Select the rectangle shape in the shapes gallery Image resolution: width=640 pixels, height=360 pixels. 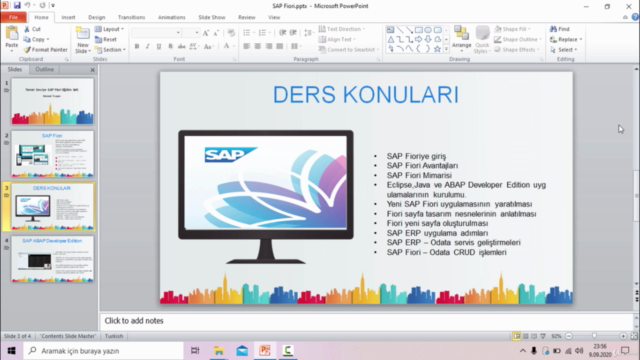(419, 30)
